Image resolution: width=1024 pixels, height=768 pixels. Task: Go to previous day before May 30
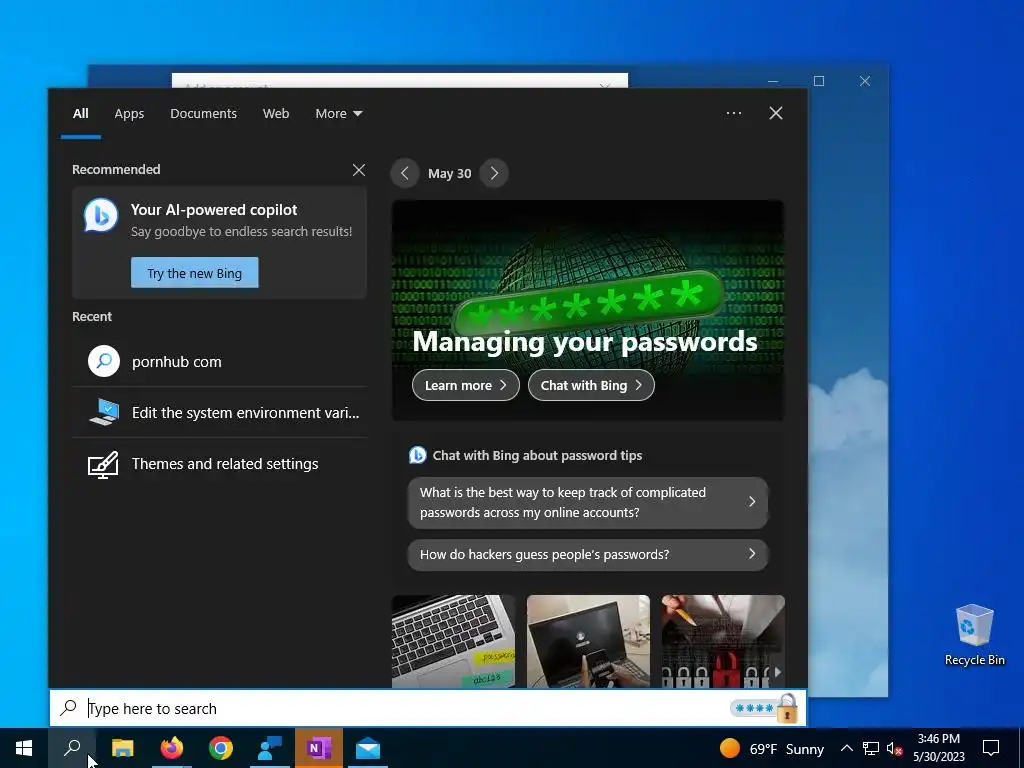click(x=405, y=173)
